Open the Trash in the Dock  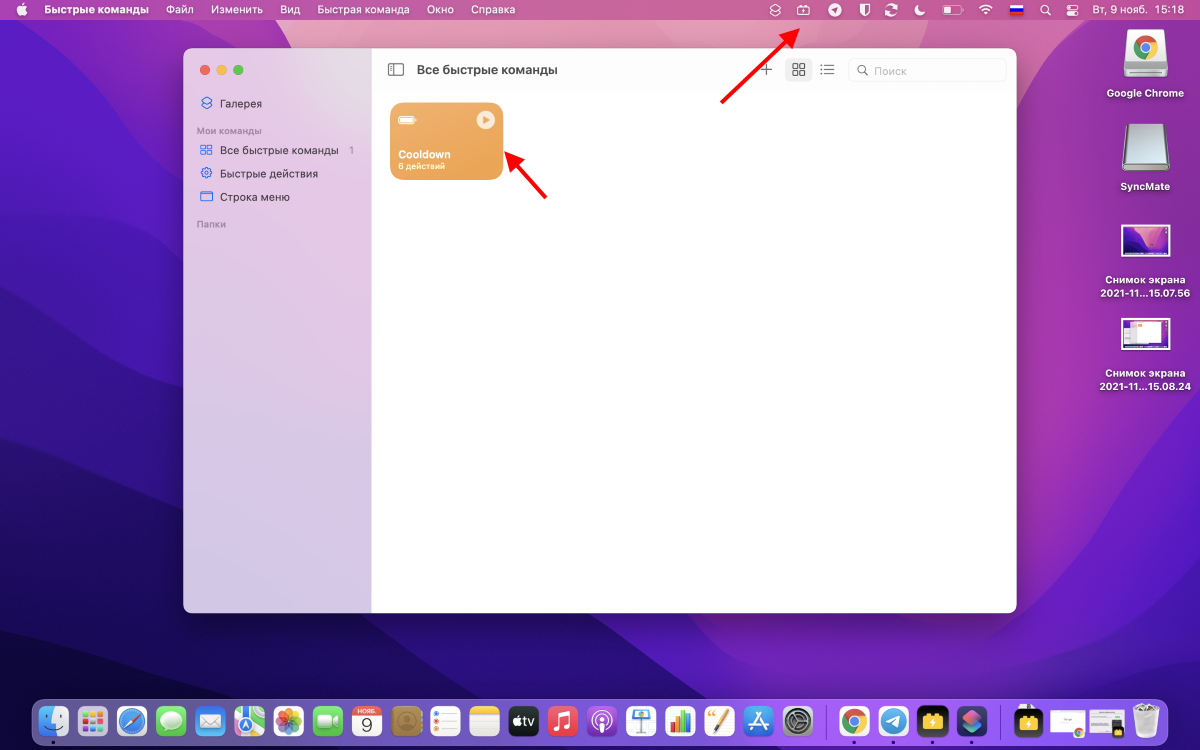(1145, 720)
